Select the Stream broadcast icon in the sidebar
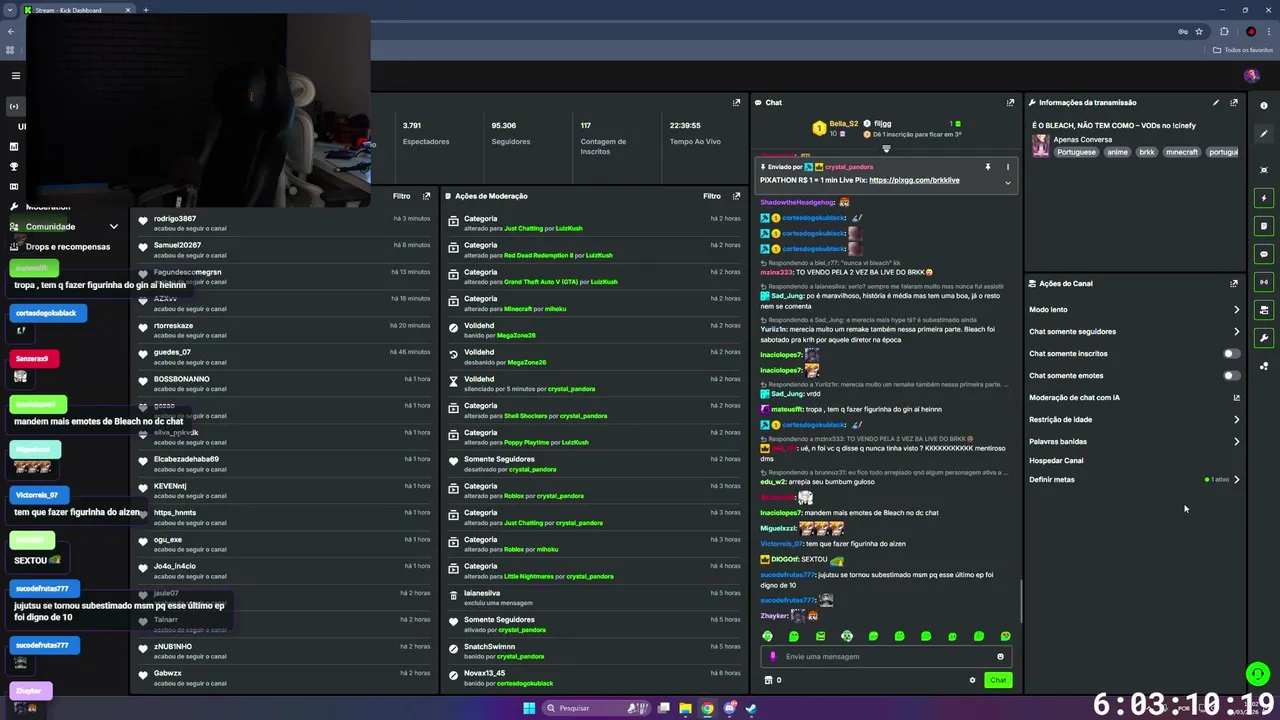Image resolution: width=1280 pixels, height=720 pixels. click(14, 106)
